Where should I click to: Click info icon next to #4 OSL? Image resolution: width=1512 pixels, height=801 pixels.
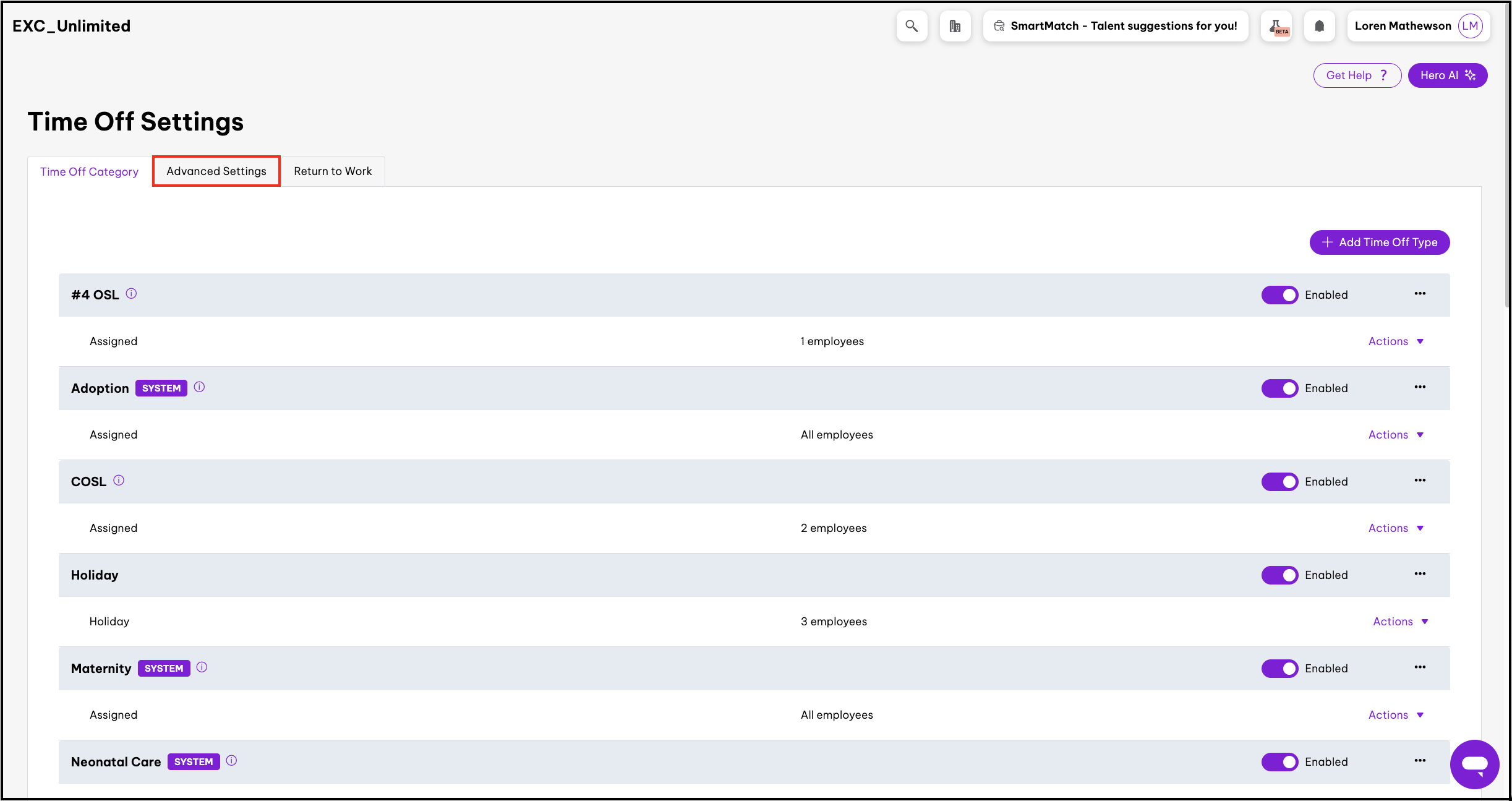(x=131, y=294)
